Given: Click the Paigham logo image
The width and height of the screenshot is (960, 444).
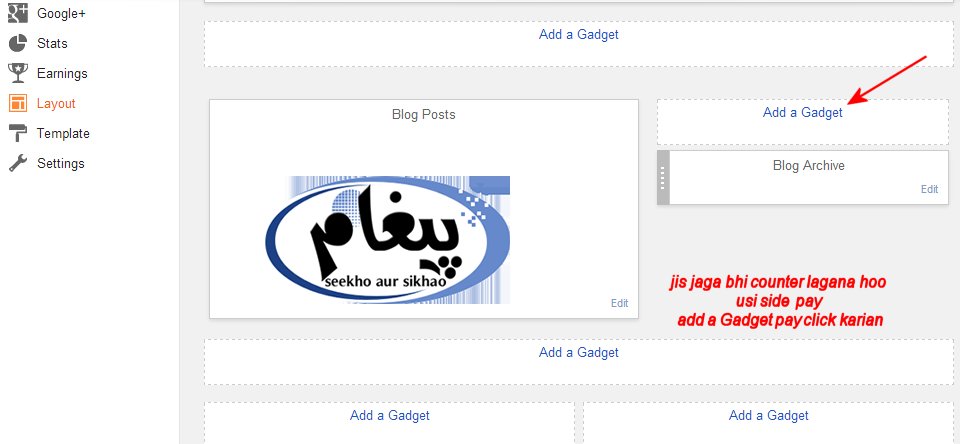Looking at the screenshot, I should 388,239.
